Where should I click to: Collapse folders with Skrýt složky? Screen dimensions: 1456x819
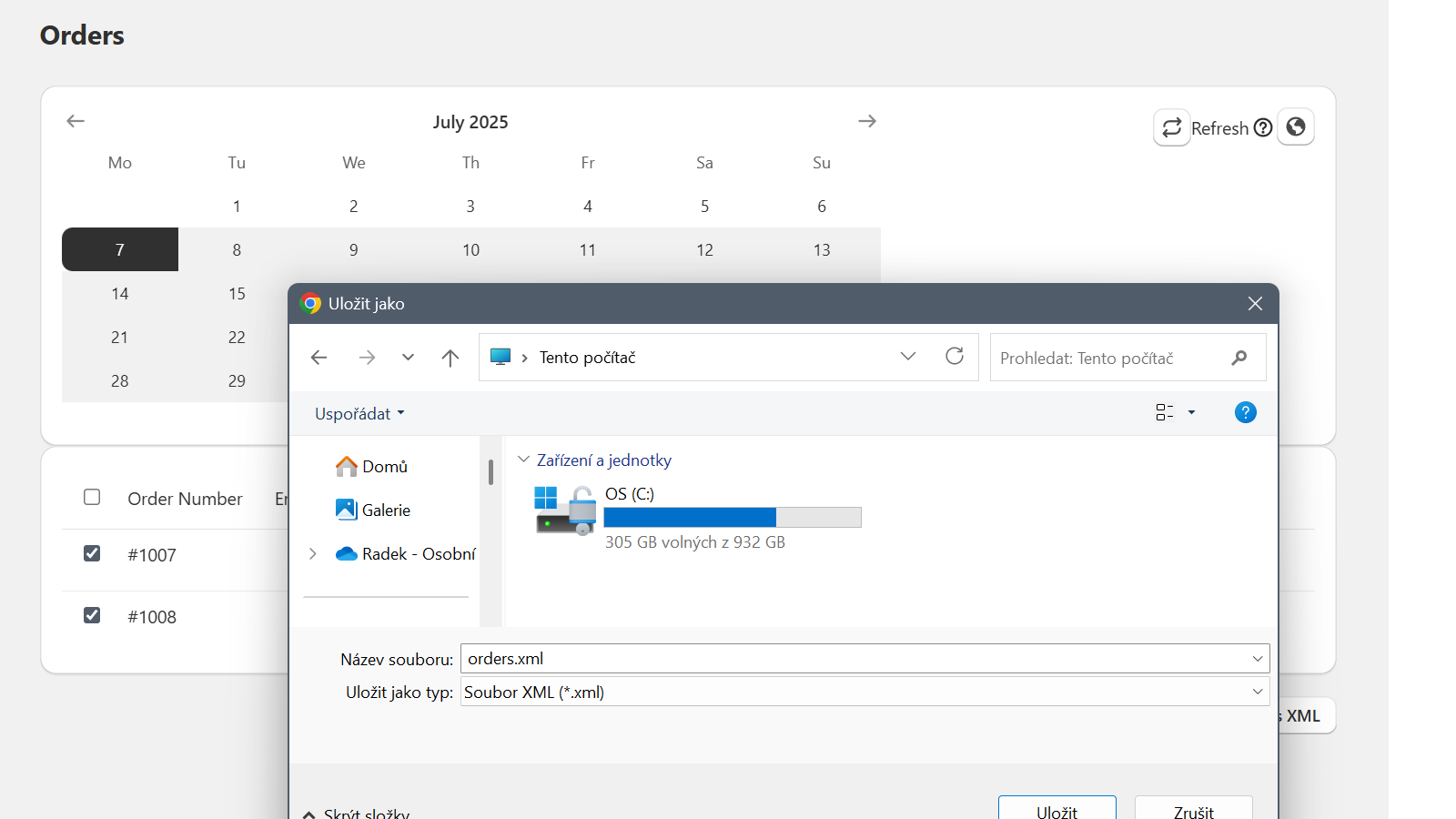357,813
